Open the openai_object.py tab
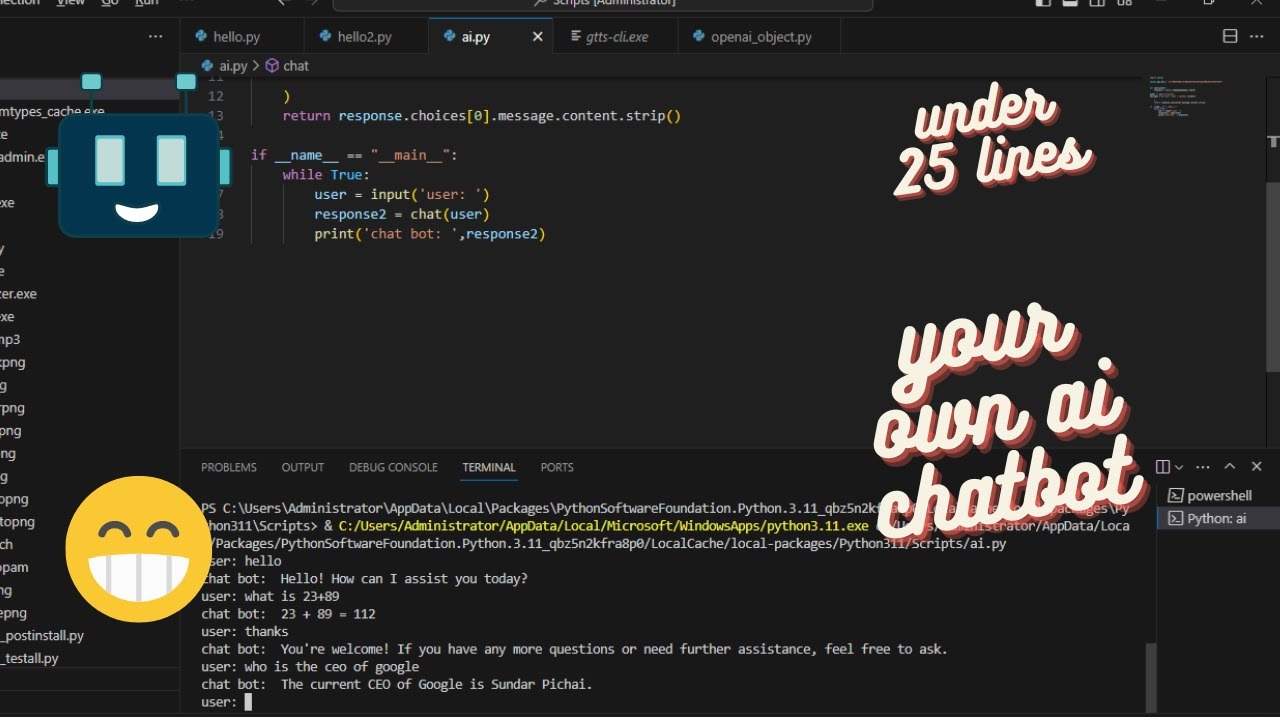This screenshot has width=1280, height=720. click(x=761, y=37)
